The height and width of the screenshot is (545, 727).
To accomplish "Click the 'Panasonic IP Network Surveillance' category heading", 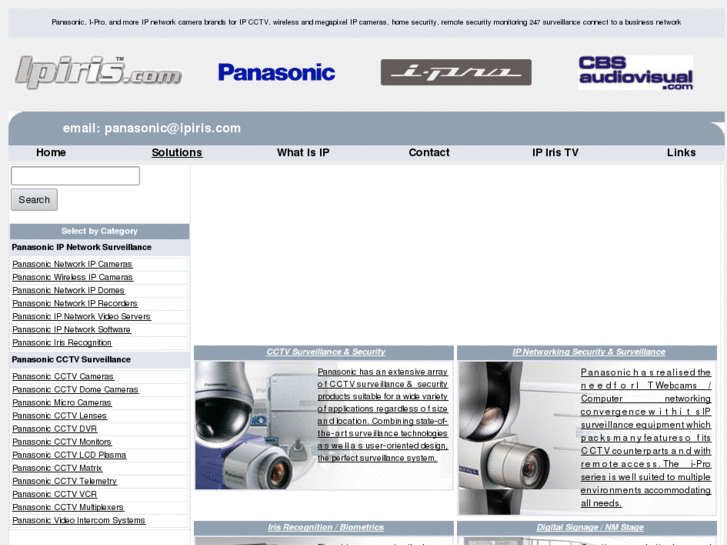I will pyautogui.click(x=82, y=247).
